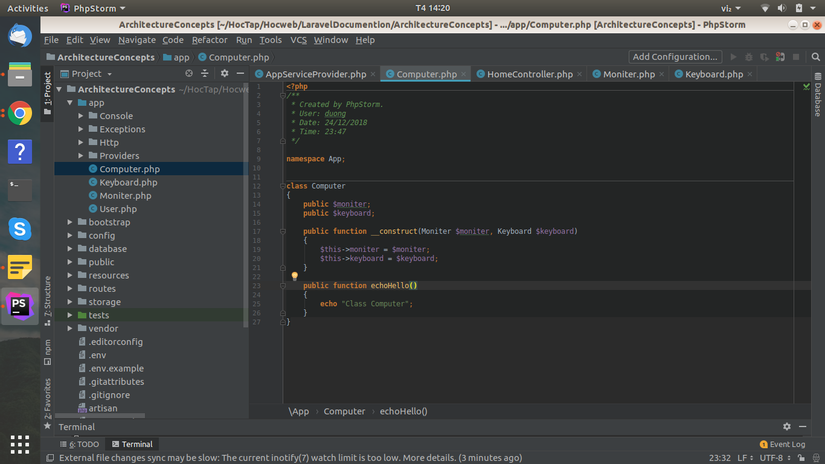The height and width of the screenshot is (464, 825).
Task: Click the lightbulb intention icon in the editor
Action: (x=295, y=276)
